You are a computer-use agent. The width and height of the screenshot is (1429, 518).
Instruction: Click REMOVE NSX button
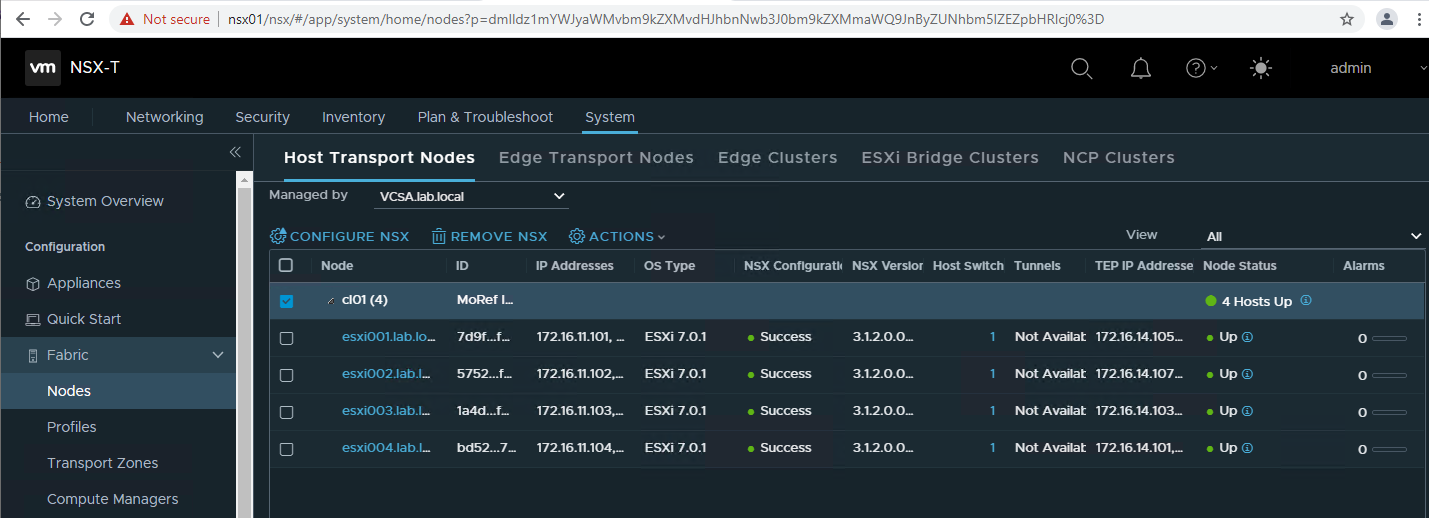click(x=490, y=236)
